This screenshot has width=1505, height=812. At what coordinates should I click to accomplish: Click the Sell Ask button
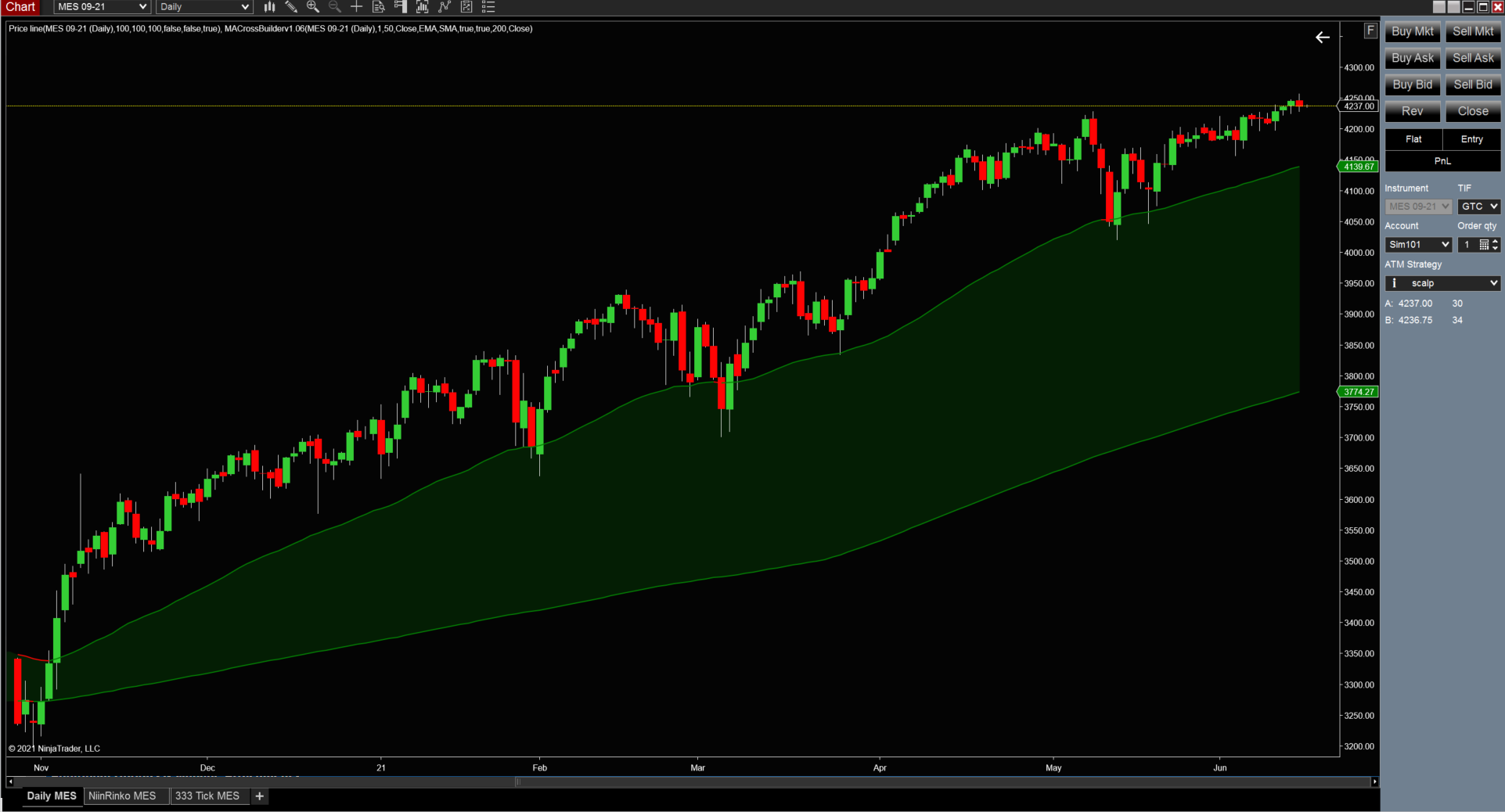point(1473,58)
